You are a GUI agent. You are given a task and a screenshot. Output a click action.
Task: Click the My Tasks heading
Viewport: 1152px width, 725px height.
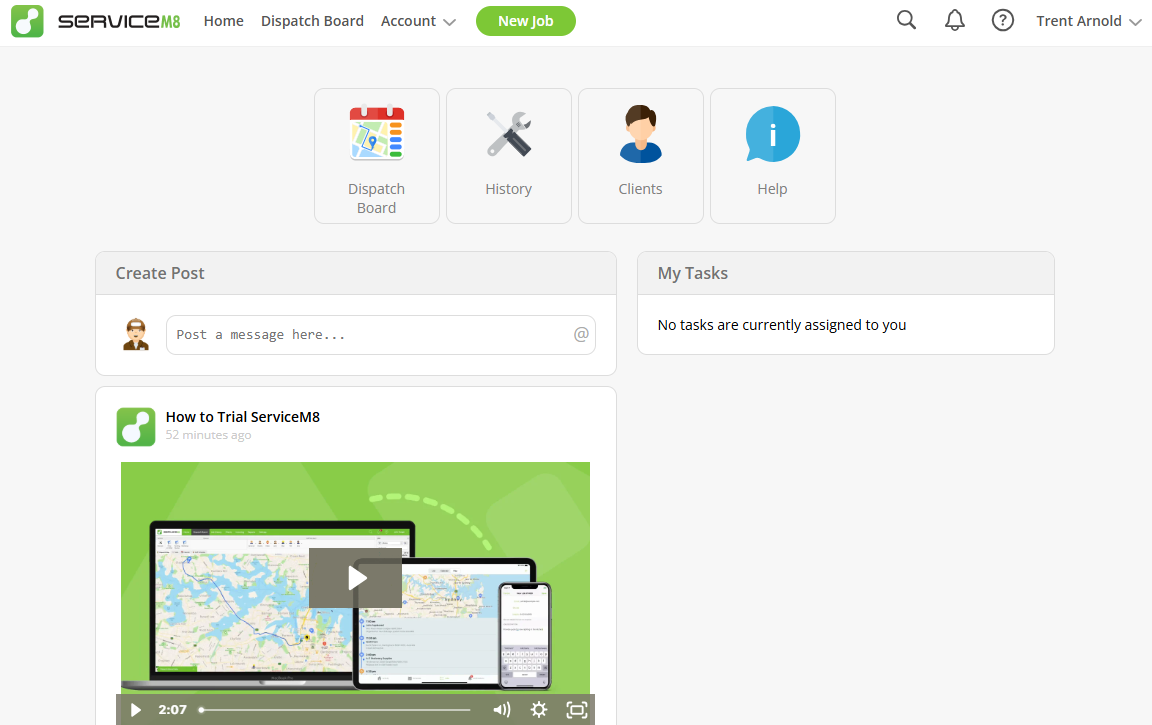pos(693,273)
